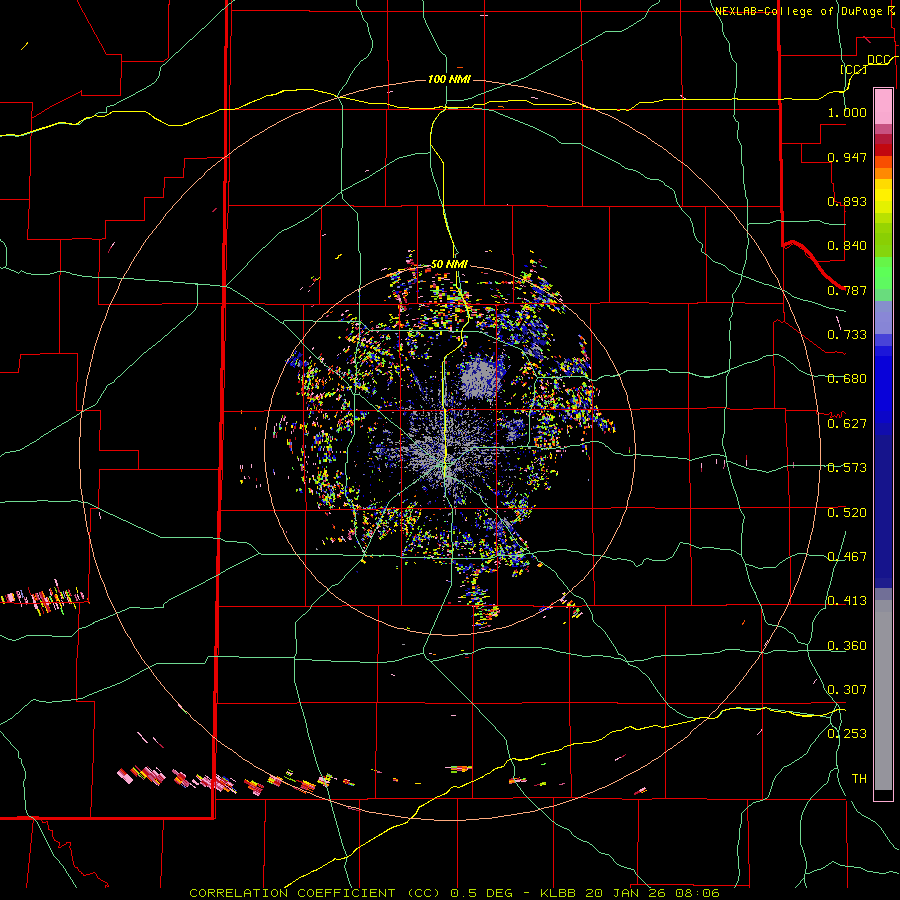
Task: Click the 0.893 color scale value
Action: 847,201
